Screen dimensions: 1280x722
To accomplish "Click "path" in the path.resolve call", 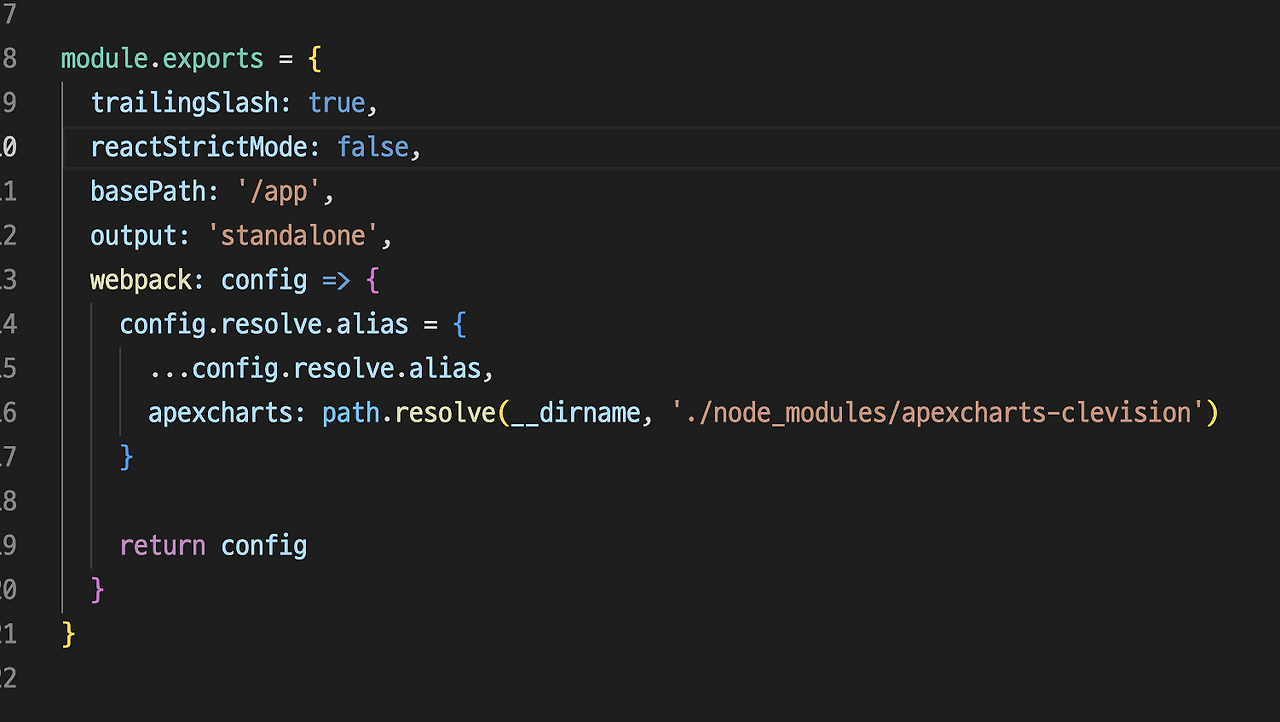I will [351, 412].
